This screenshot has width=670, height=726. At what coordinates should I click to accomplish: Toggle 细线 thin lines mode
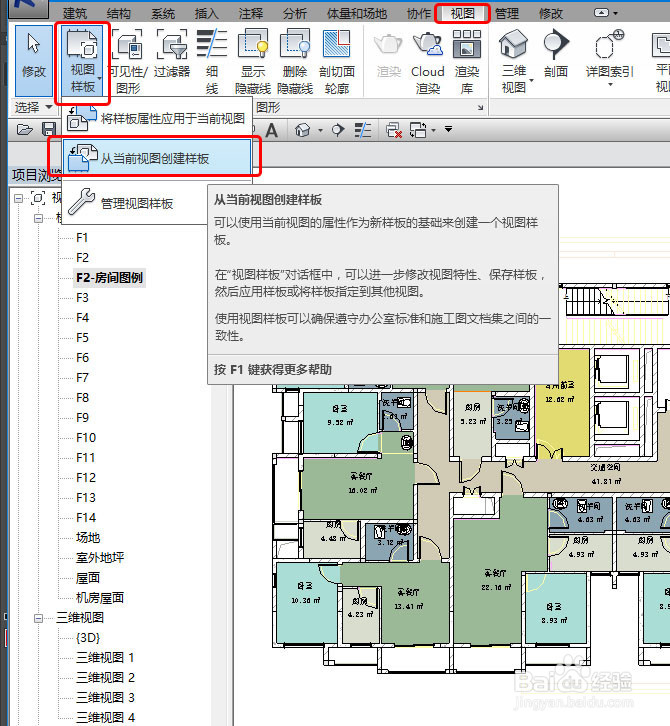(x=212, y=61)
